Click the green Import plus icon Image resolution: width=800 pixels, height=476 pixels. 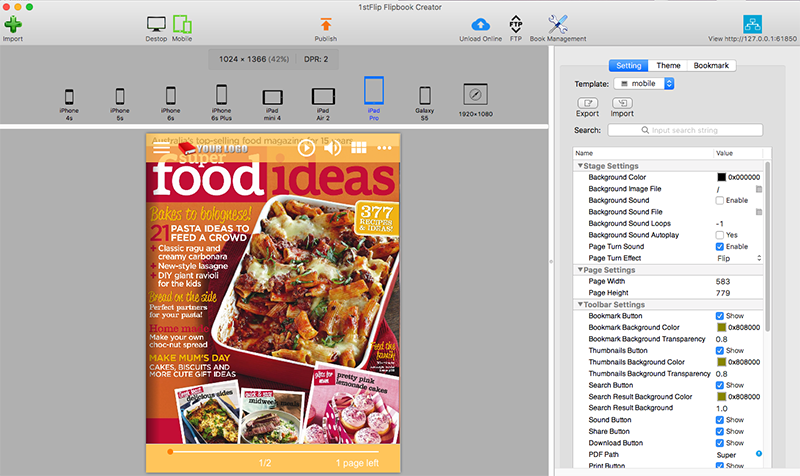pos(13,24)
